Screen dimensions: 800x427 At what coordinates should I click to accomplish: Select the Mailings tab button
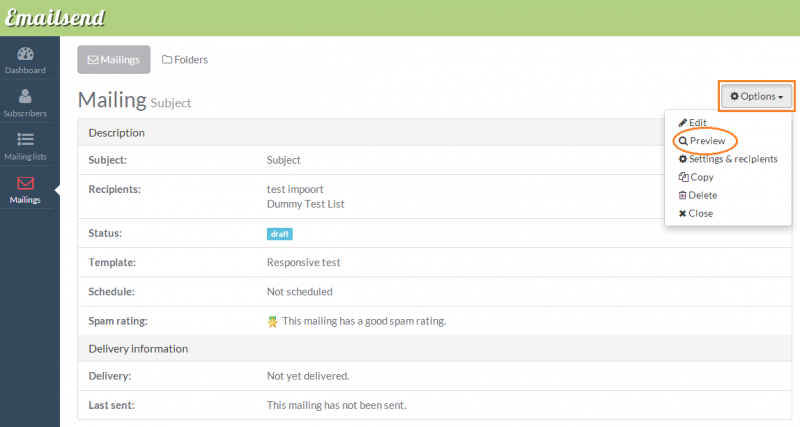tap(114, 60)
